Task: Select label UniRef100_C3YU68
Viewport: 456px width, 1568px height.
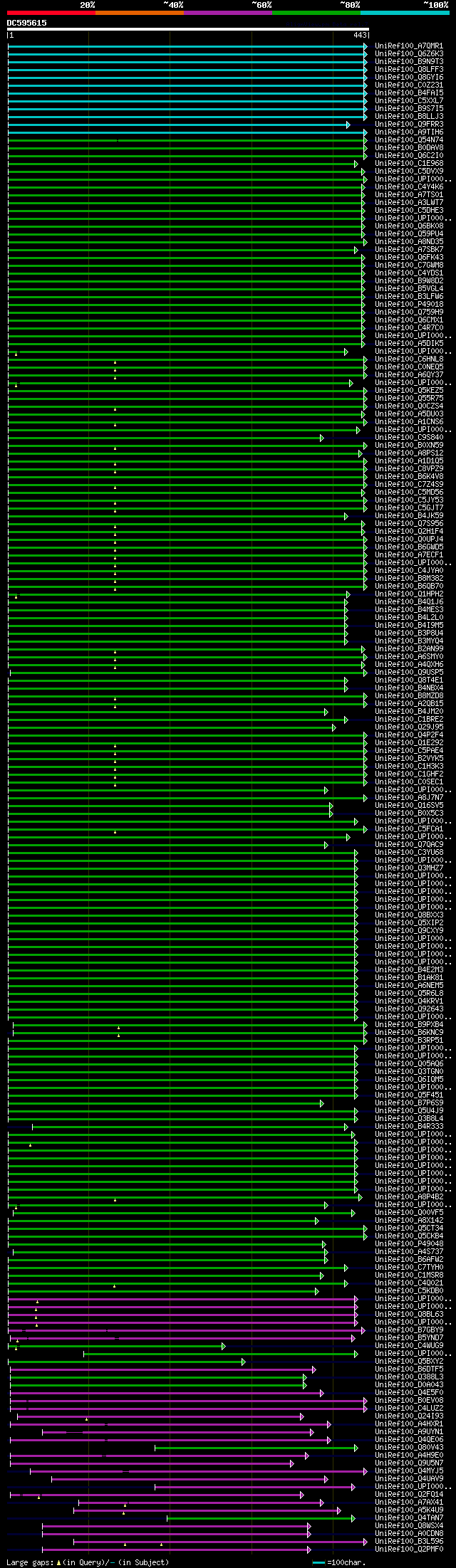Action: (x=409, y=853)
